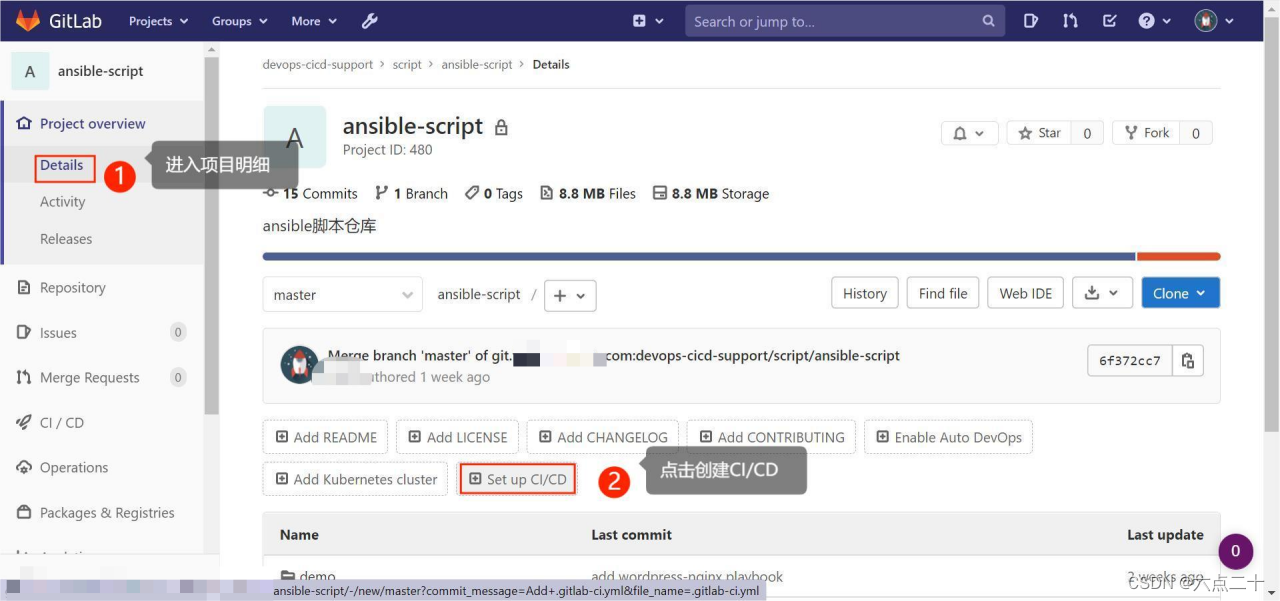Open the notification bell dropdown

point(969,133)
